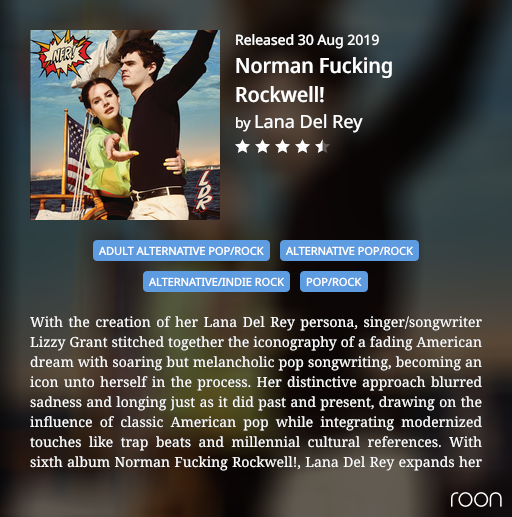Click the fourth rating star
512x517 pixels.
pos(302,147)
